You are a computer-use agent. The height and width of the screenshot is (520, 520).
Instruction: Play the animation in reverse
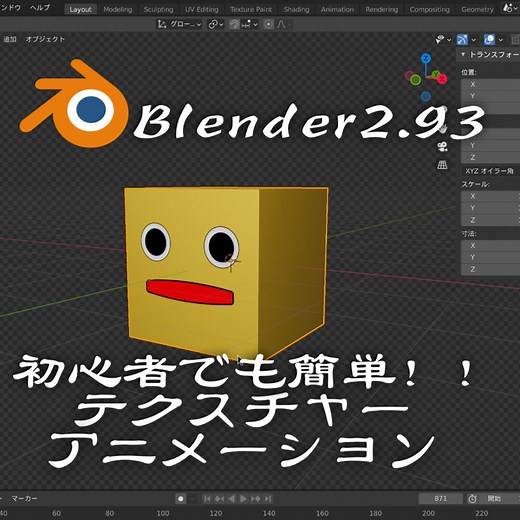(231, 499)
